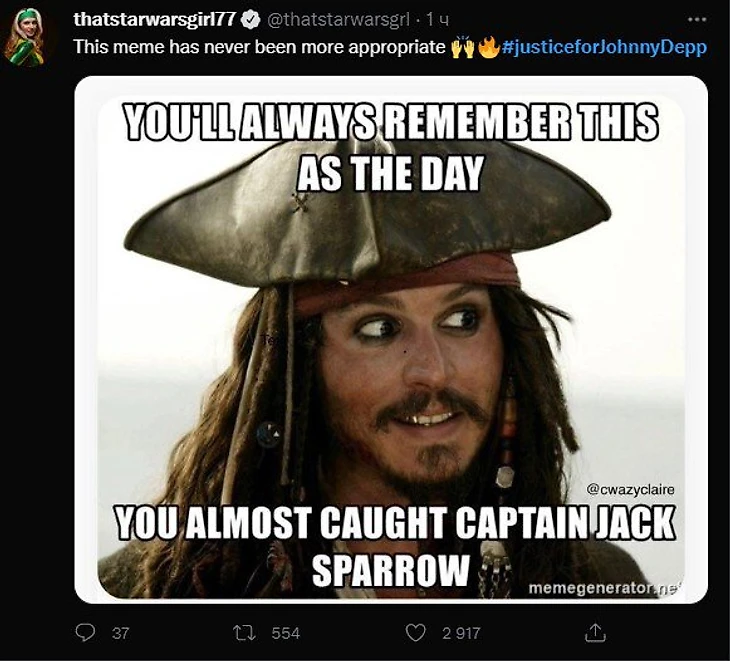Click the memegenerator.net watermark text
The image size is (730, 661).
coord(604,588)
